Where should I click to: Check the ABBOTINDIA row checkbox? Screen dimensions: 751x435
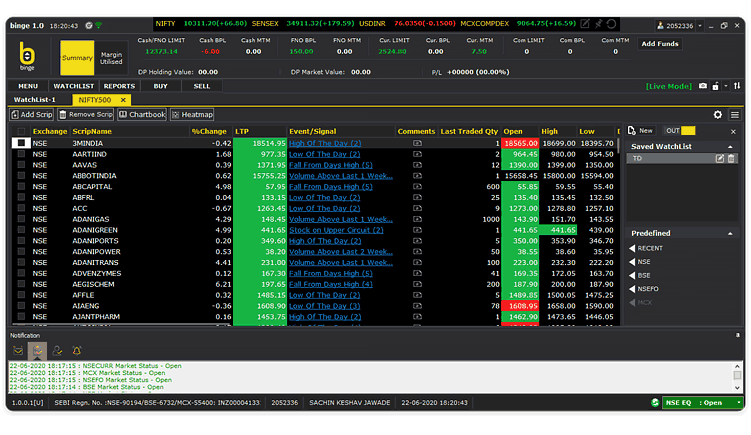coord(21,175)
